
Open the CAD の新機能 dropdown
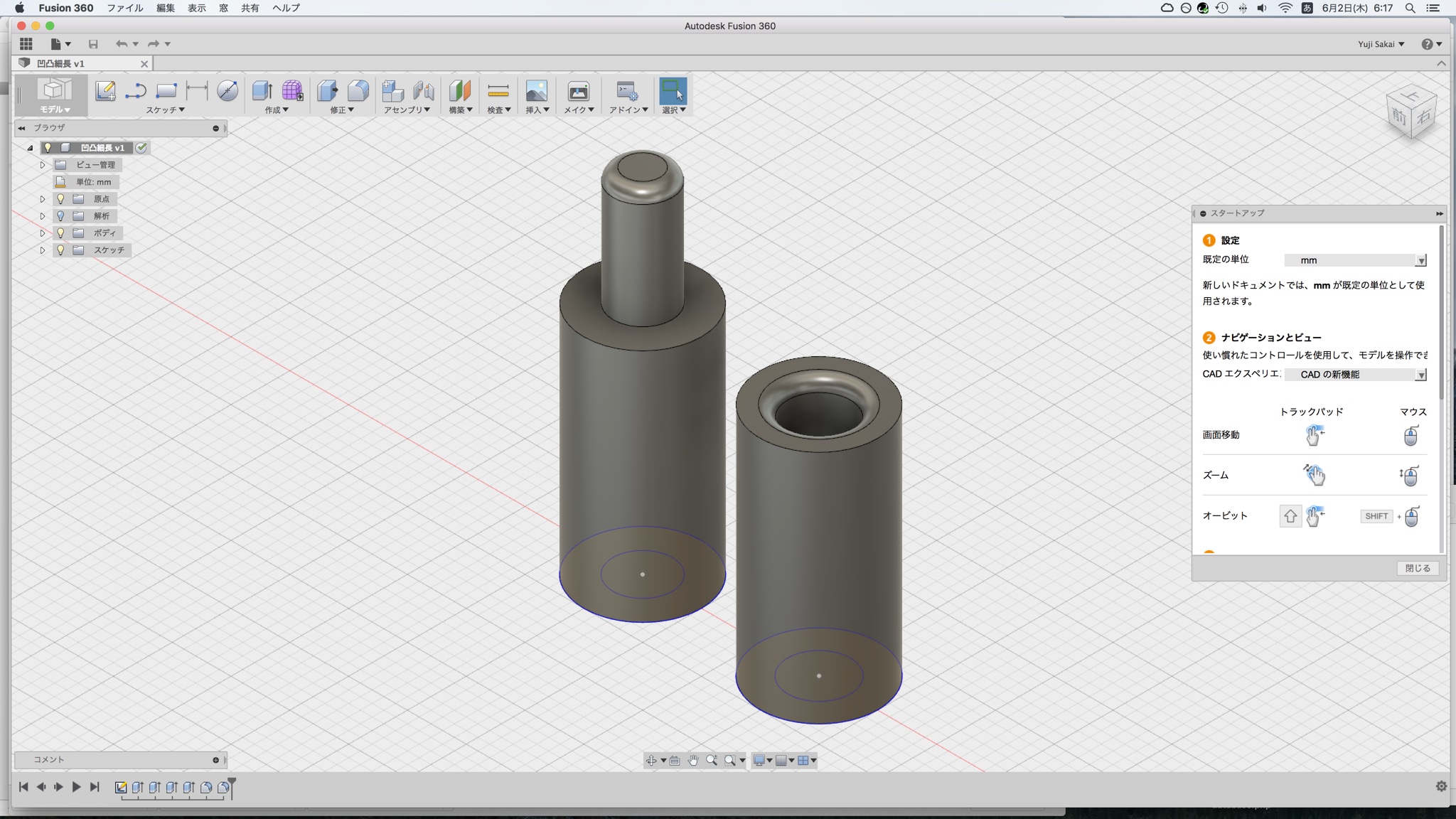1355,375
